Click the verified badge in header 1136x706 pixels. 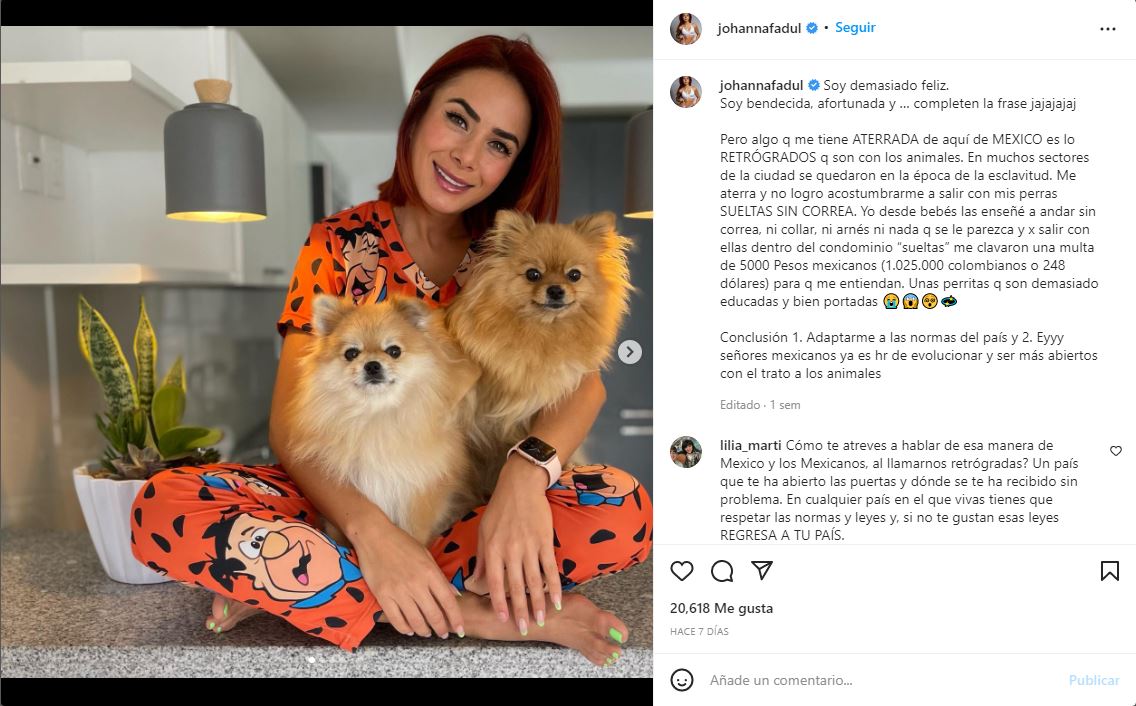[x=812, y=28]
